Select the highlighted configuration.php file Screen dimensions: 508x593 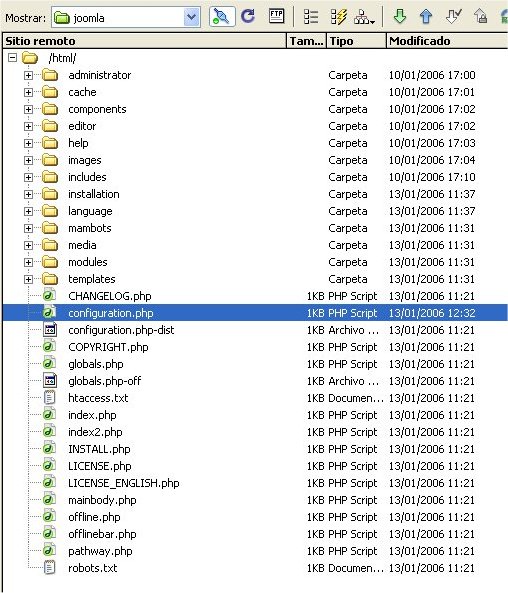click(x=255, y=313)
